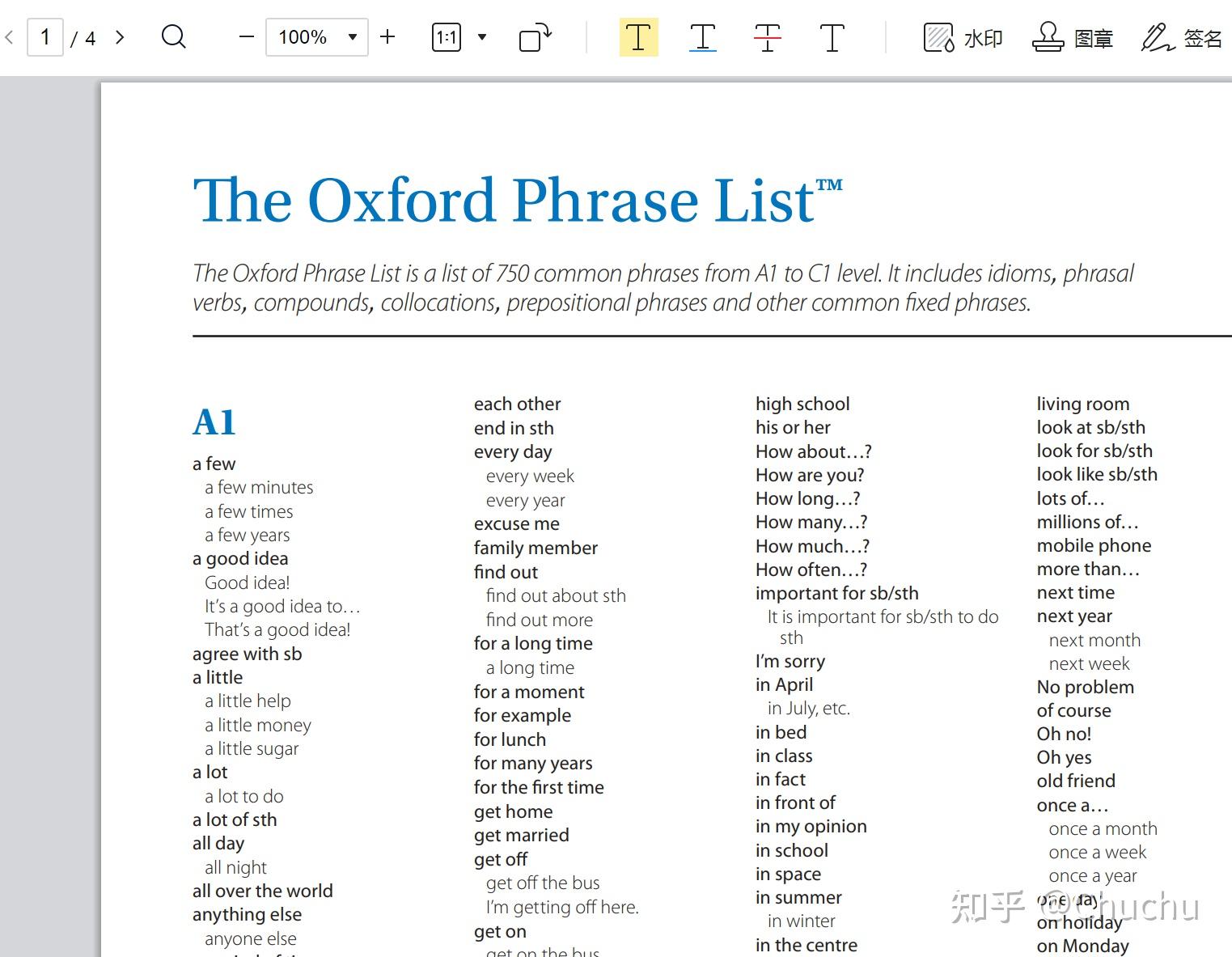Screen dimensions: 1232x957
Task: Click the phrase 'in my opinion'
Action: [811, 827]
